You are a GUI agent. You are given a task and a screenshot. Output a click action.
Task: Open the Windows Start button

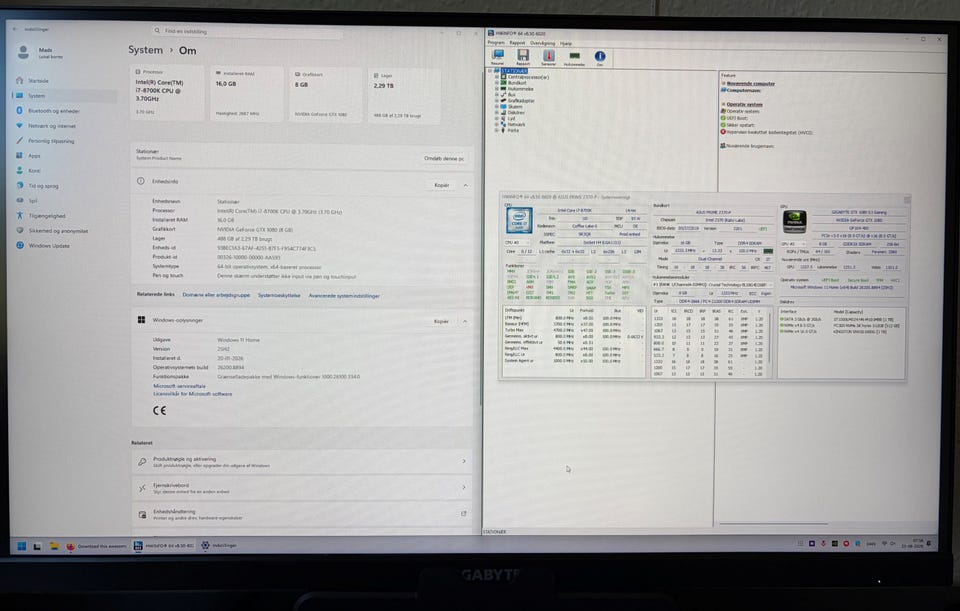(21, 545)
